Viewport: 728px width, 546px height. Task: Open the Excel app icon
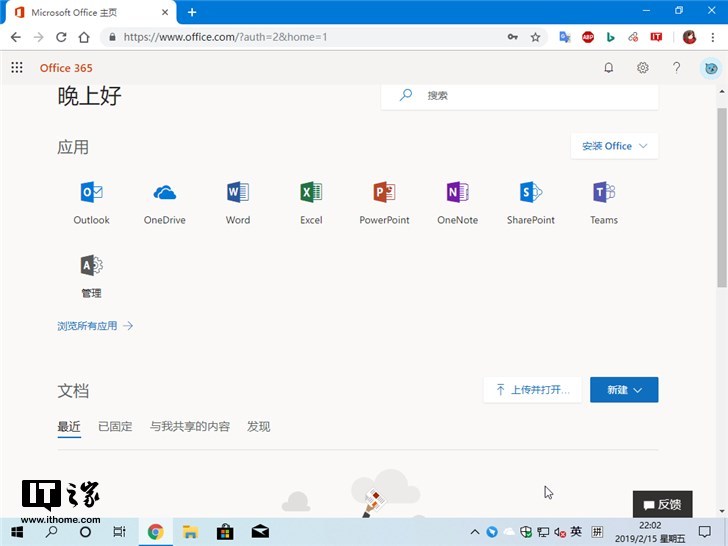tap(311, 193)
